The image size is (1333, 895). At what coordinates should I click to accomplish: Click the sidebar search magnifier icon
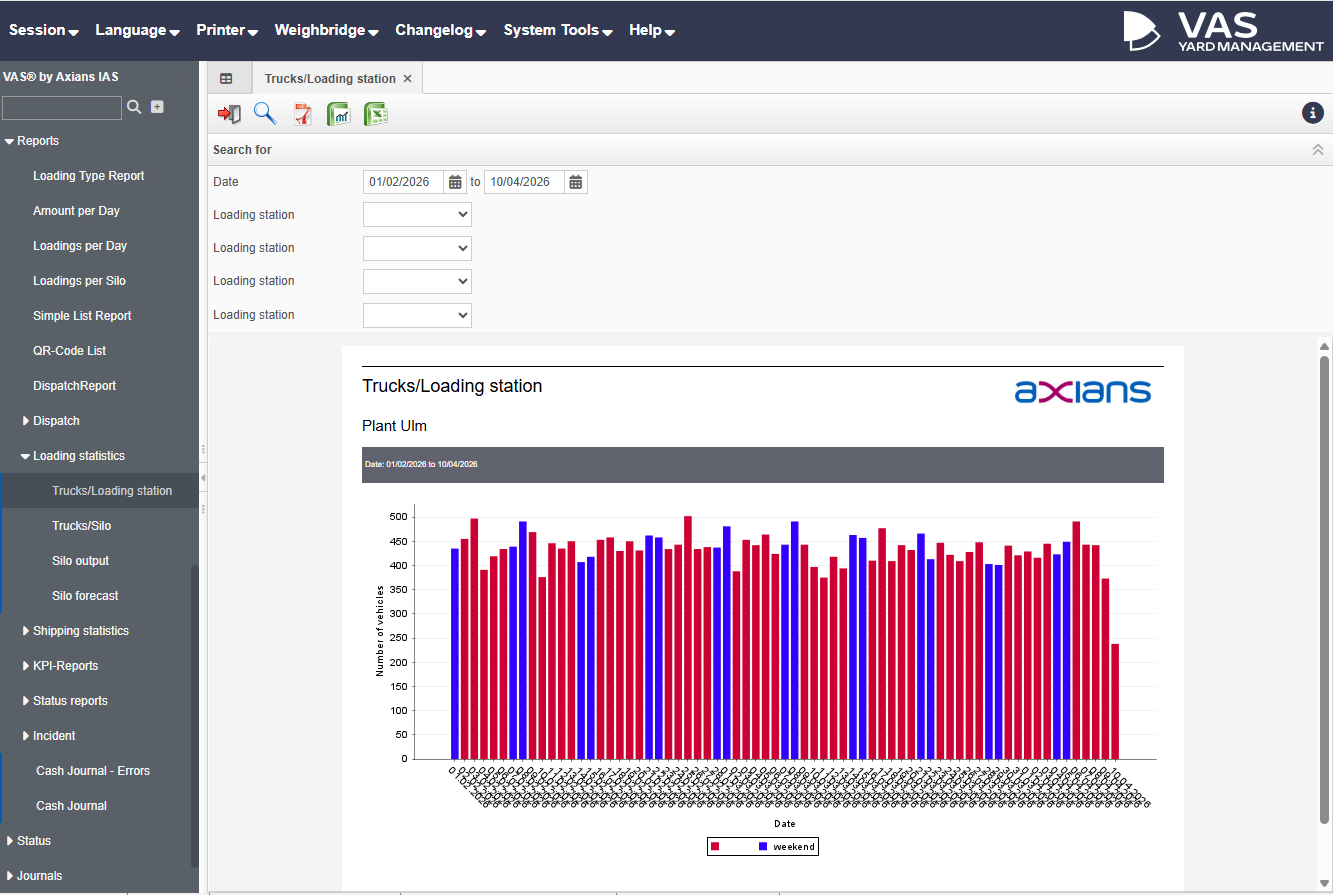(x=134, y=107)
